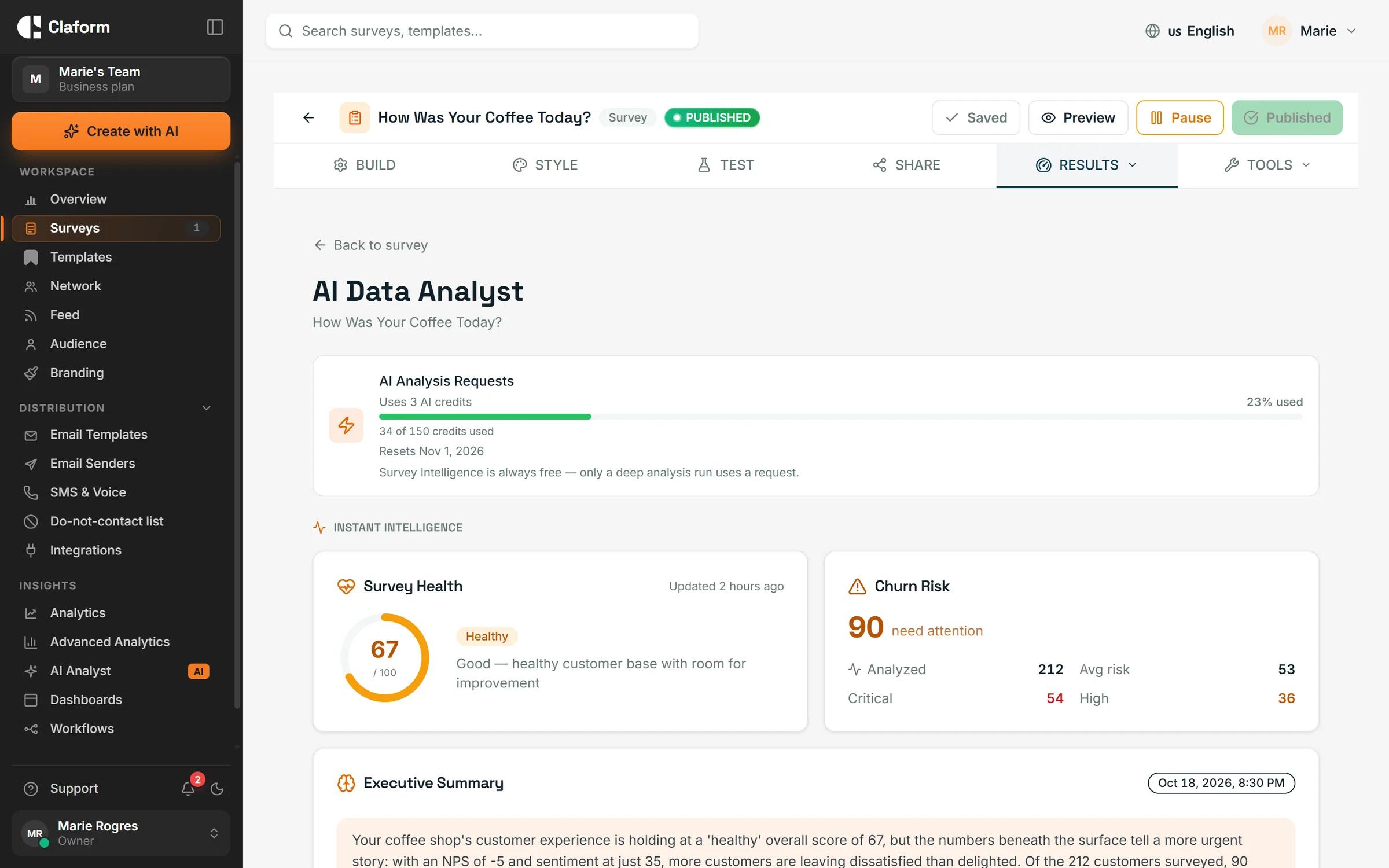The image size is (1389, 868).
Task: Open Integrations page
Action: [116, 550]
